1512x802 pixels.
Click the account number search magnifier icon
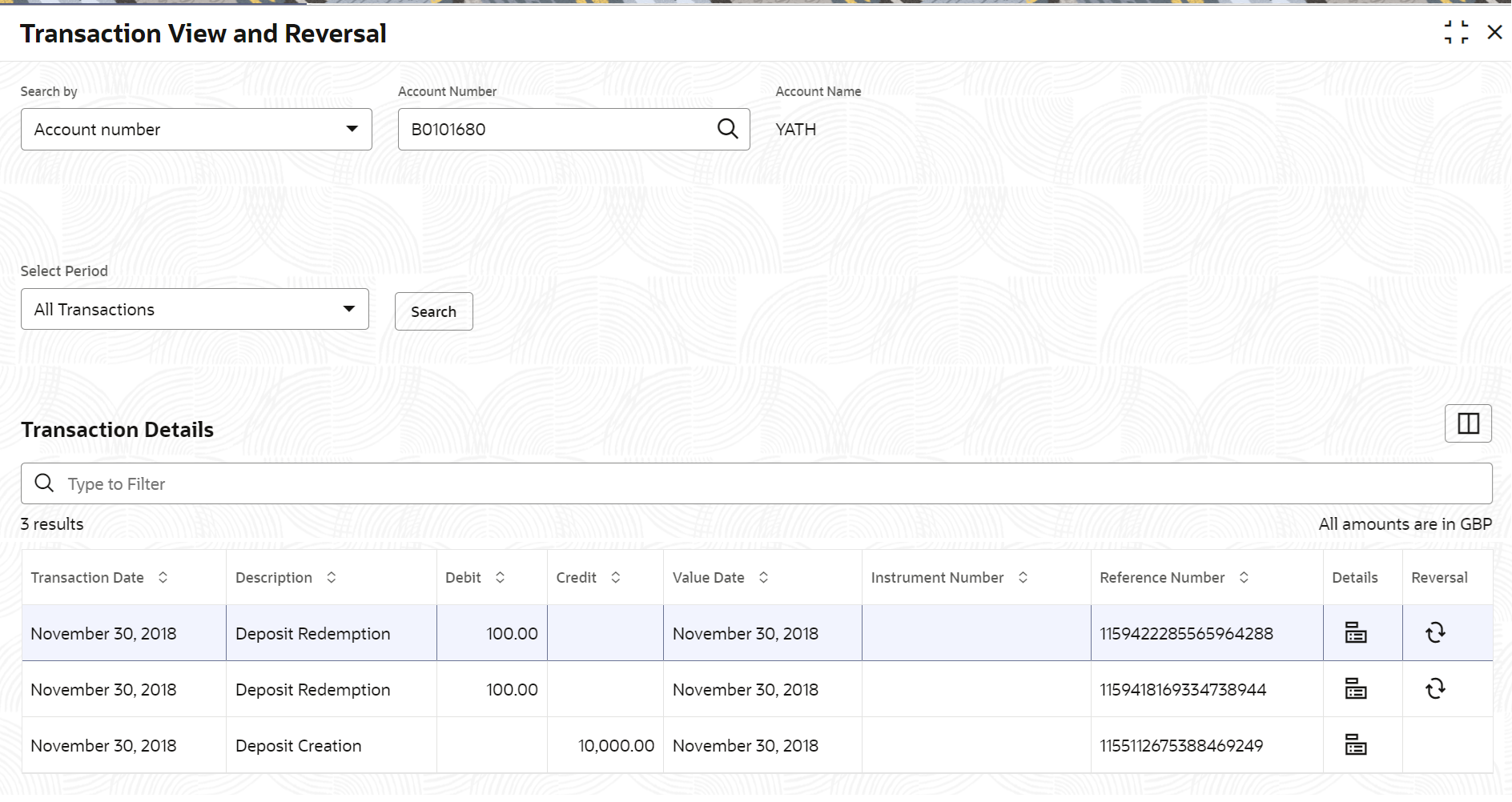727,129
